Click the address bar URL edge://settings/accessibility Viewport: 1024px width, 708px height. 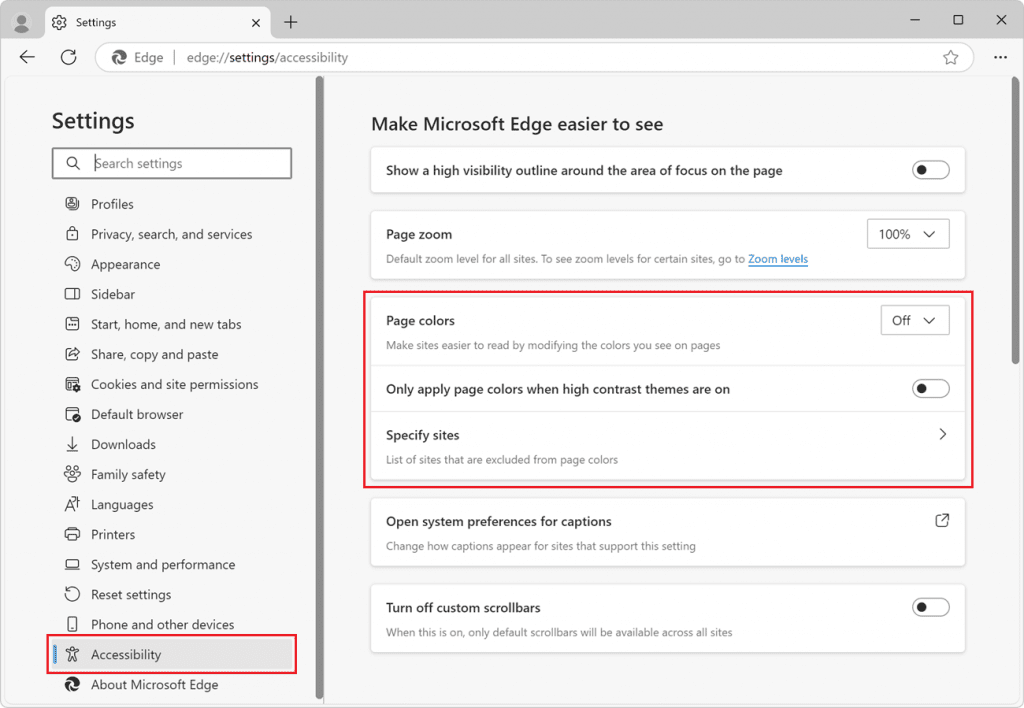[x=267, y=57]
